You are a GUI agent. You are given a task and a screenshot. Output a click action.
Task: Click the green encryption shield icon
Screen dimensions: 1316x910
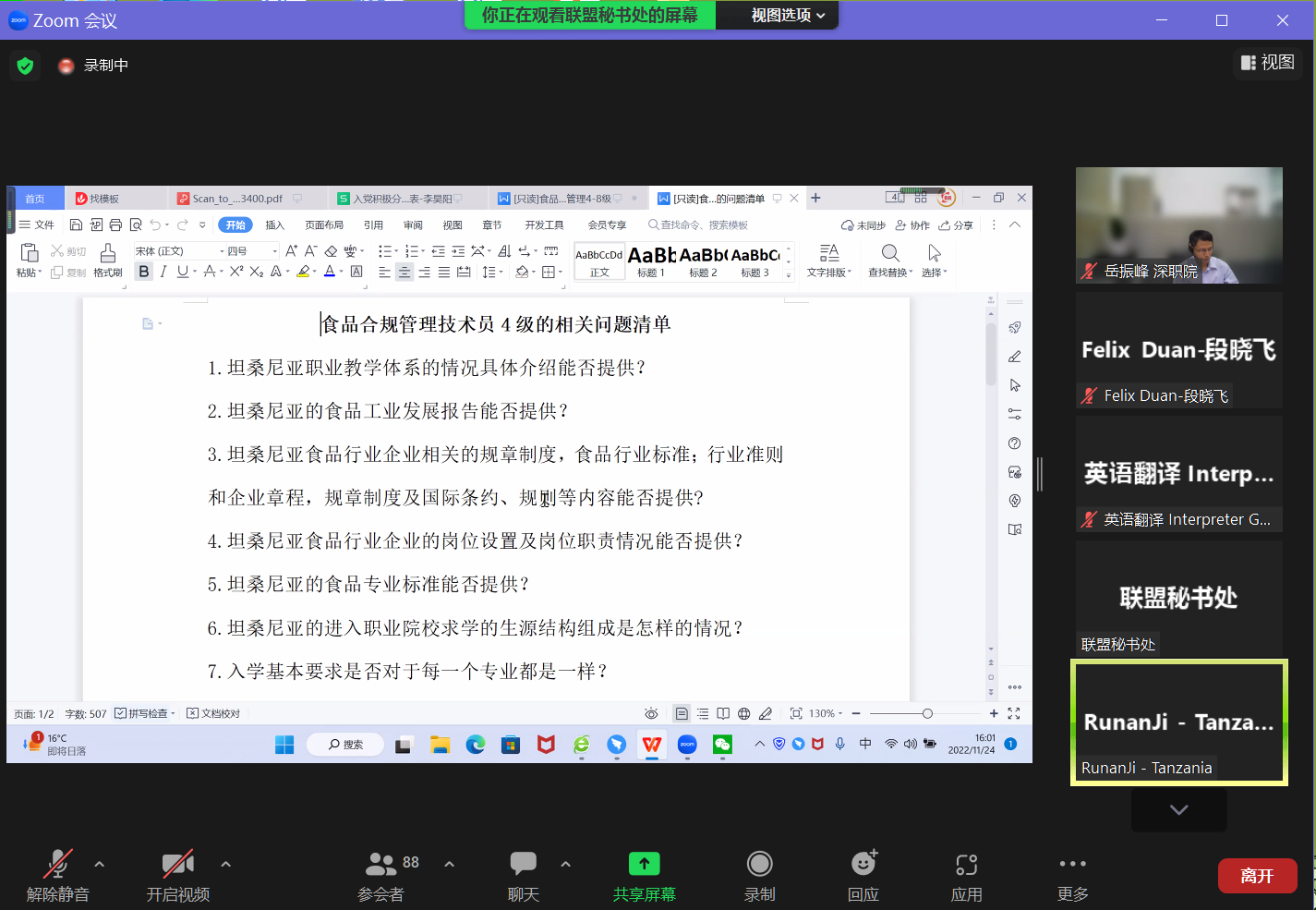tap(25, 66)
